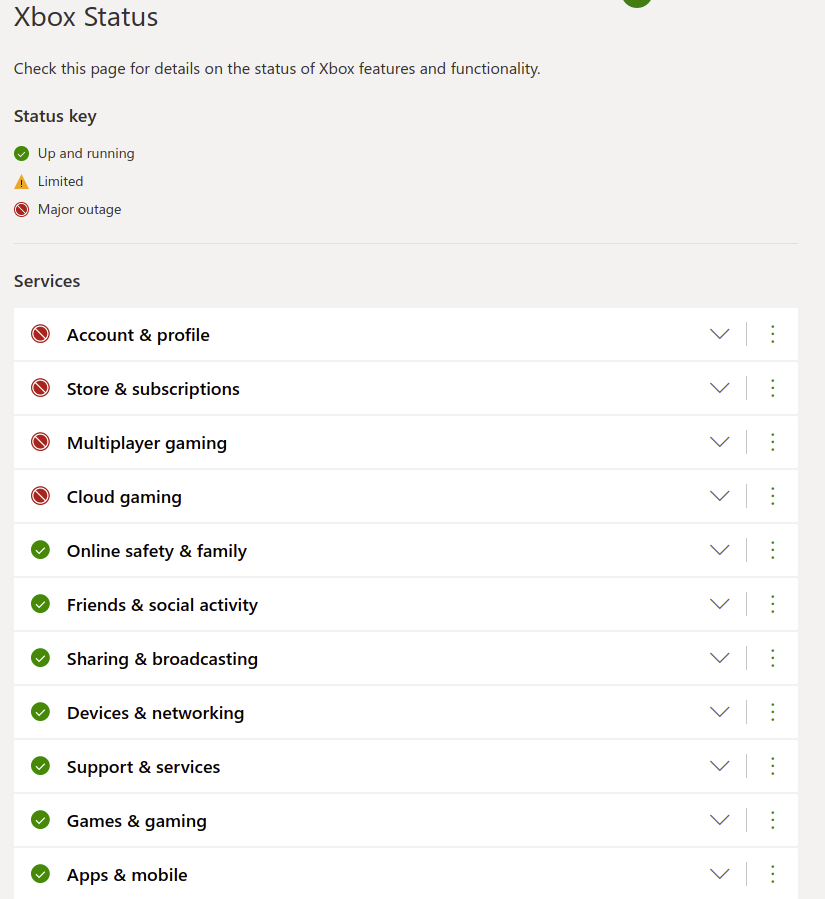The height and width of the screenshot is (899, 825).
Task: Expand the Multiplayer gaming chevron
Action: pyautogui.click(x=720, y=442)
